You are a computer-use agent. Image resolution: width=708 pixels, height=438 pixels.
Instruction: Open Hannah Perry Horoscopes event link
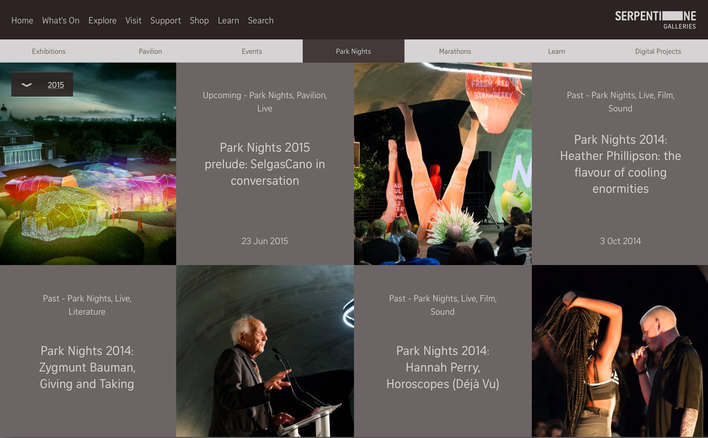pos(442,367)
